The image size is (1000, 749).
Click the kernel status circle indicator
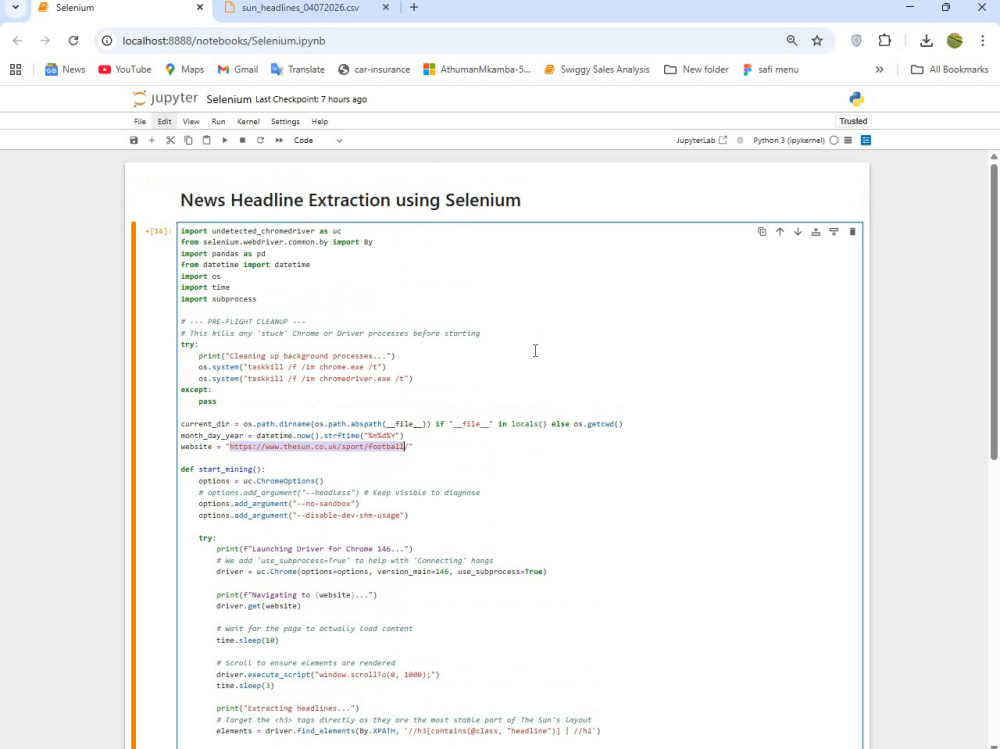(834, 140)
